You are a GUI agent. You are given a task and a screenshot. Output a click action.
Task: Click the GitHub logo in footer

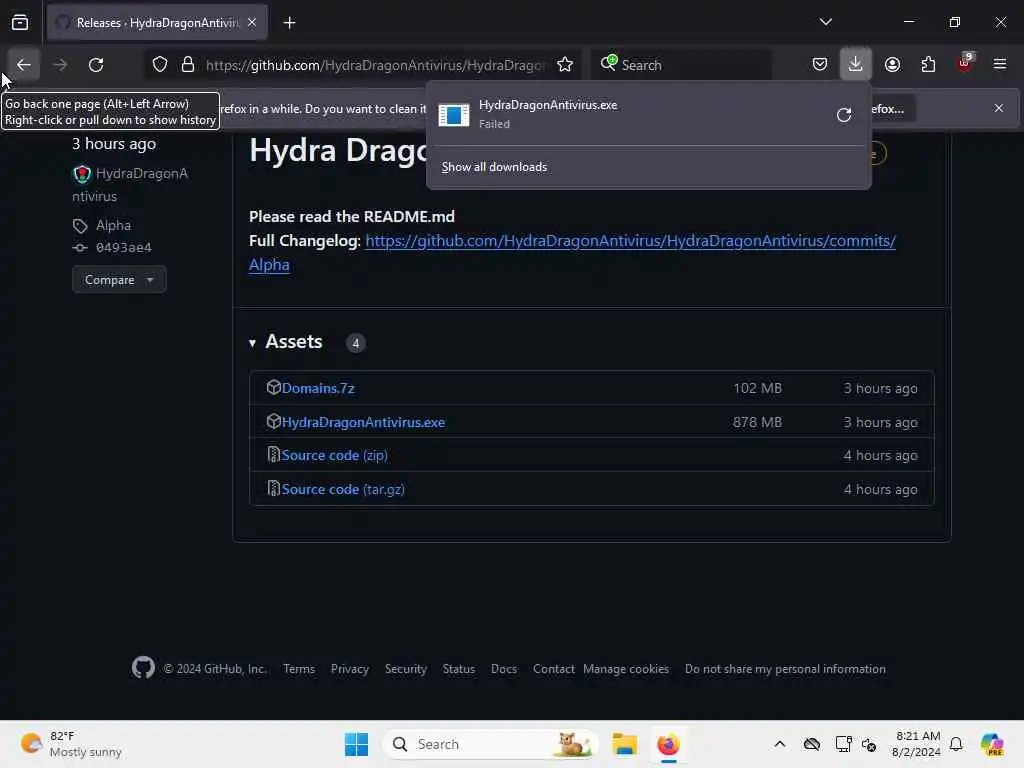143,667
